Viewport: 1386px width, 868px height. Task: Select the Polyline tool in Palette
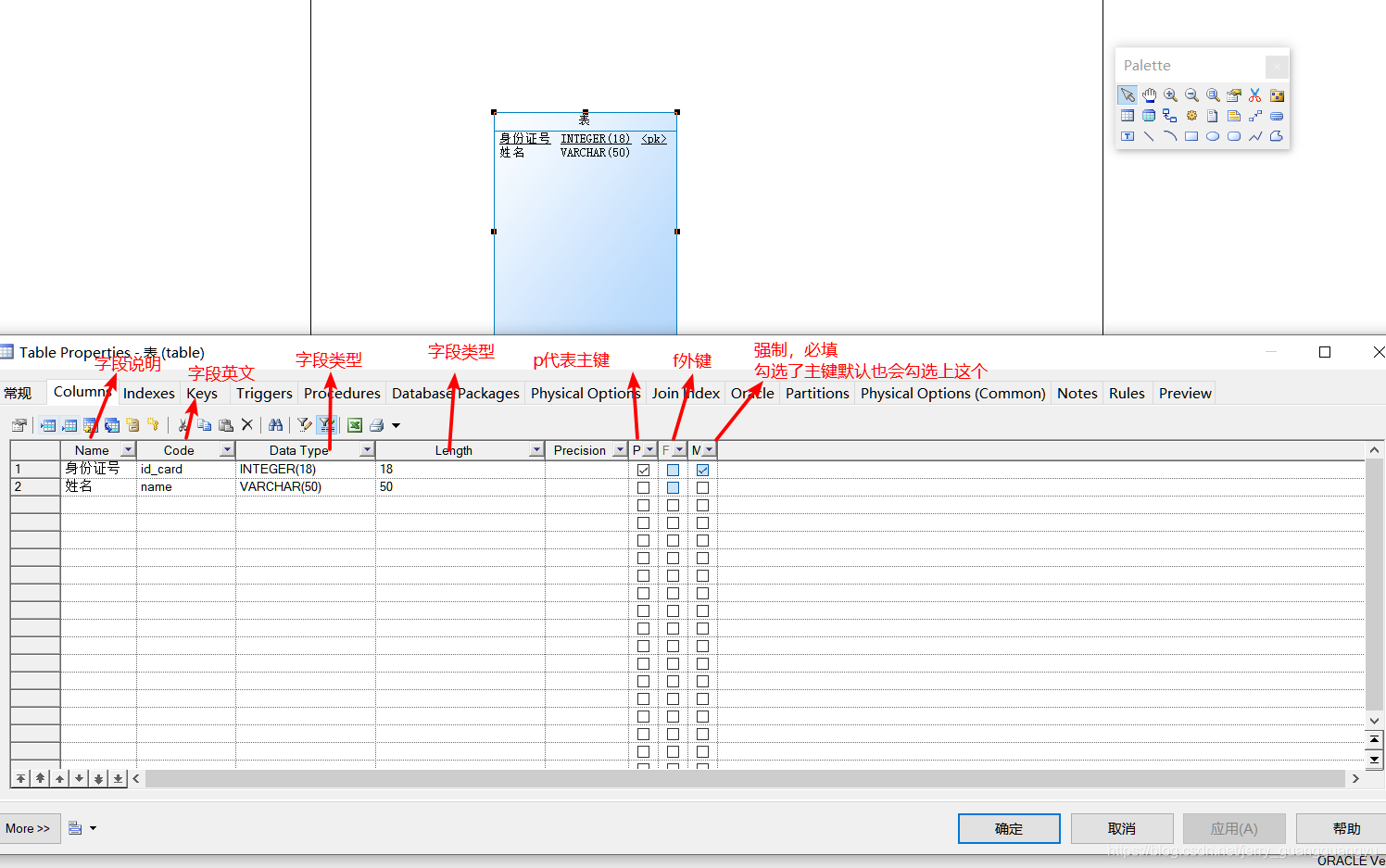pyautogui.click(x=1255, y=136)
